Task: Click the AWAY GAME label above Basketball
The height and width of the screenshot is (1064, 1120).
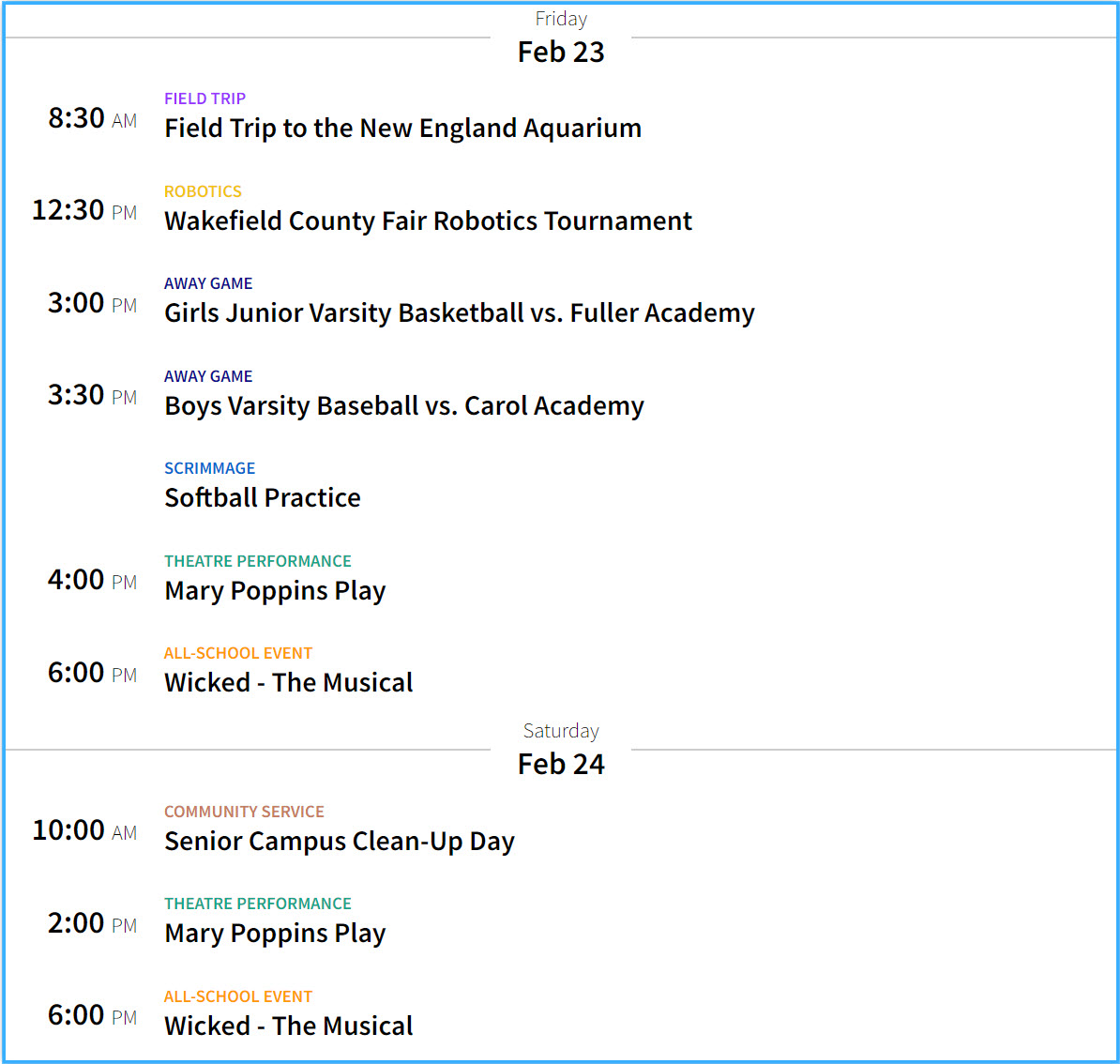Action: coord(208,283)
